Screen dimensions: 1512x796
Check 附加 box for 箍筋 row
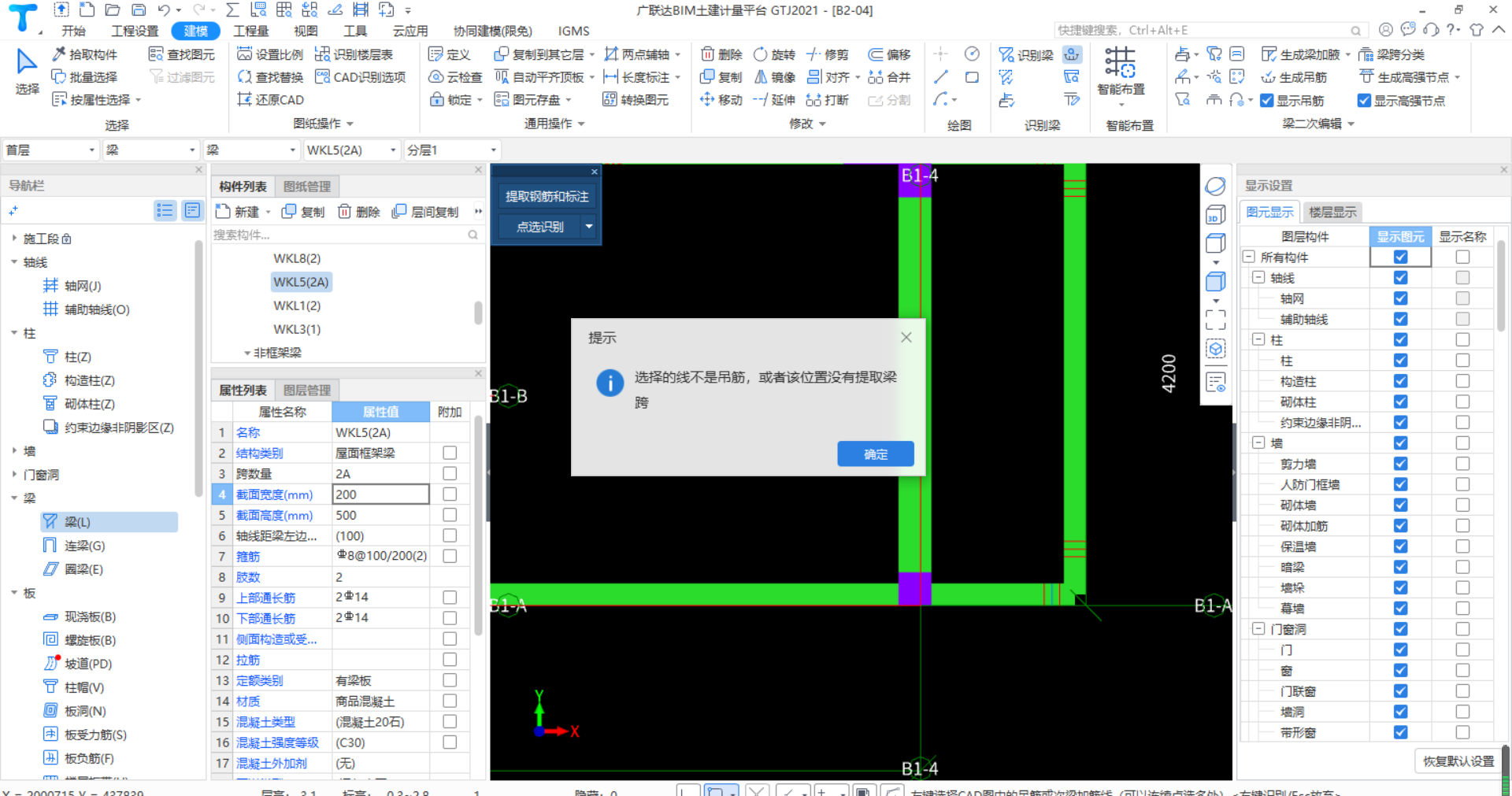tap(450, 556)
